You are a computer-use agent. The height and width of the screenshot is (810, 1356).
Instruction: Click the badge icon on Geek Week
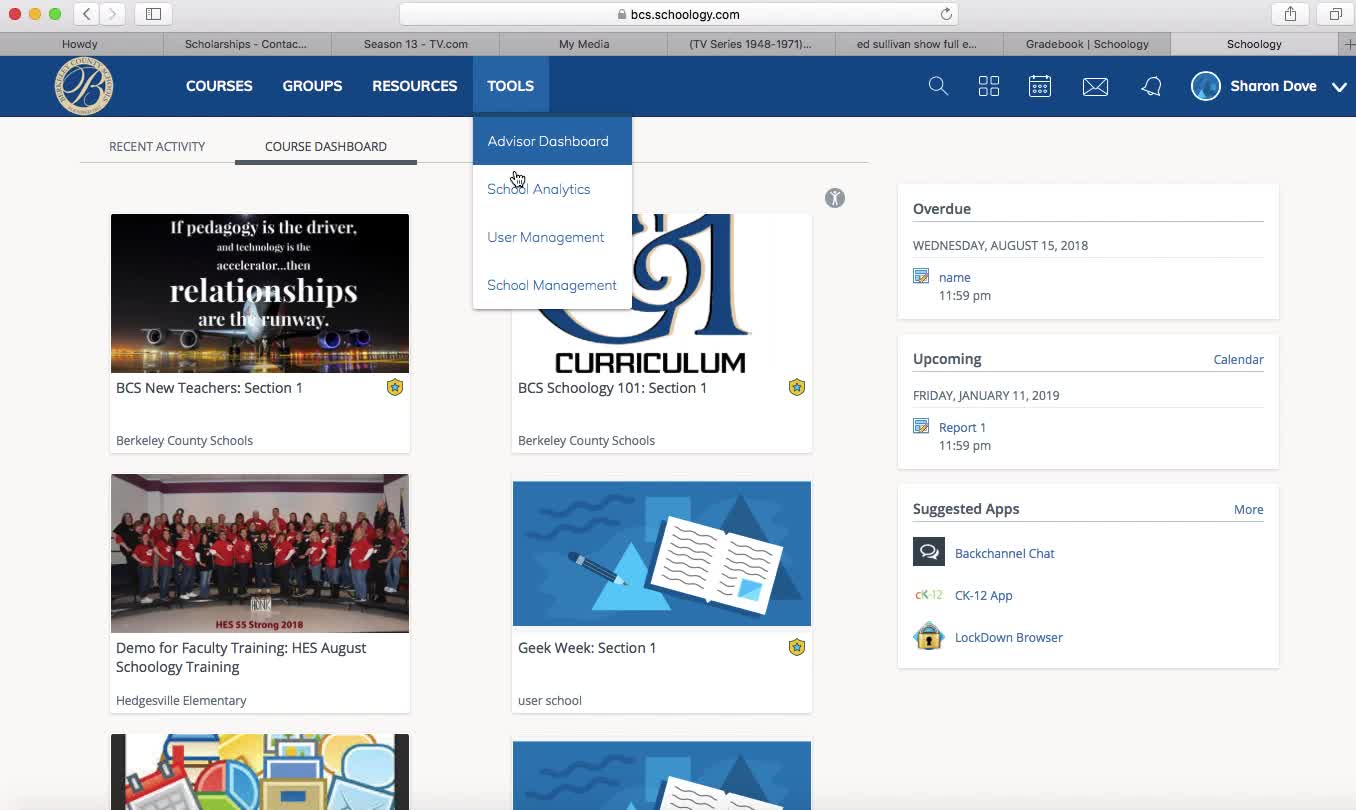pyautogui.click(x=797, y=647)
